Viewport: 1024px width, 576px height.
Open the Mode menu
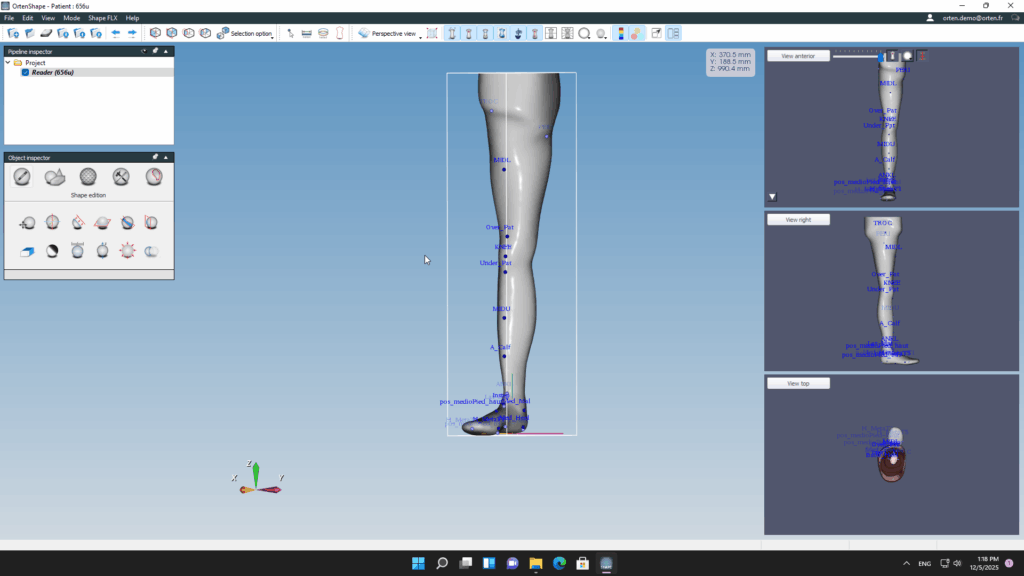click(72, 18)
